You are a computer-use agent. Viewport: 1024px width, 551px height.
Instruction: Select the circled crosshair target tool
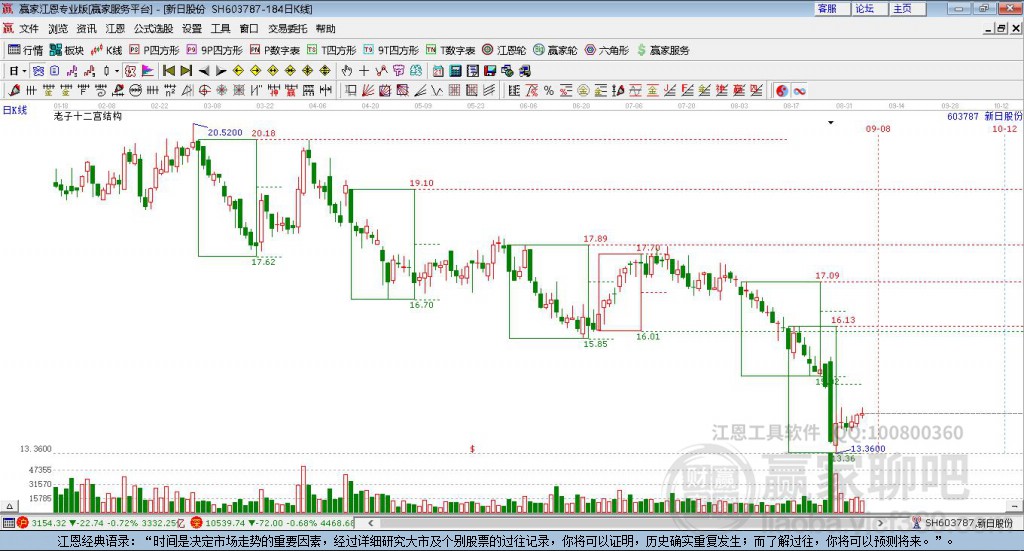[204, 90]
